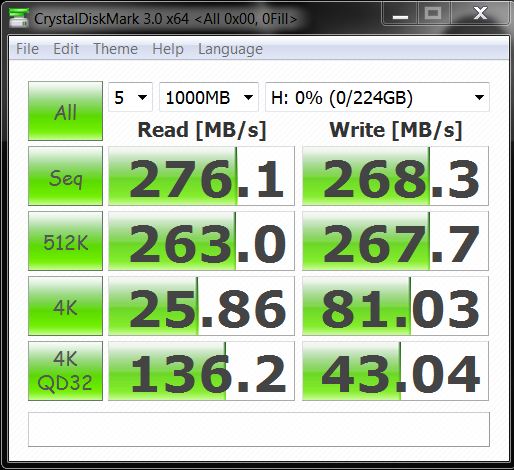Start the 512K benchmark test
Screen dimensions: 514x470
click(65, 241)
